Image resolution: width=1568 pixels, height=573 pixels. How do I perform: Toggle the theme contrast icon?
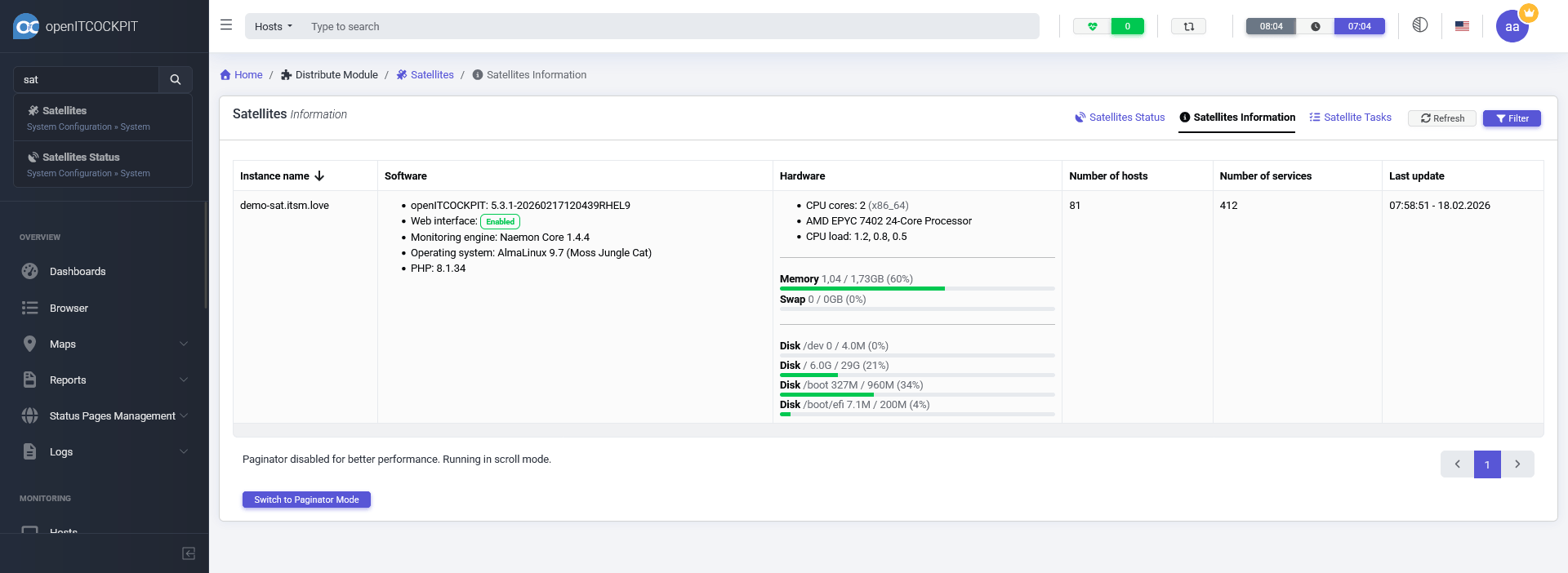coord(1420,25)
